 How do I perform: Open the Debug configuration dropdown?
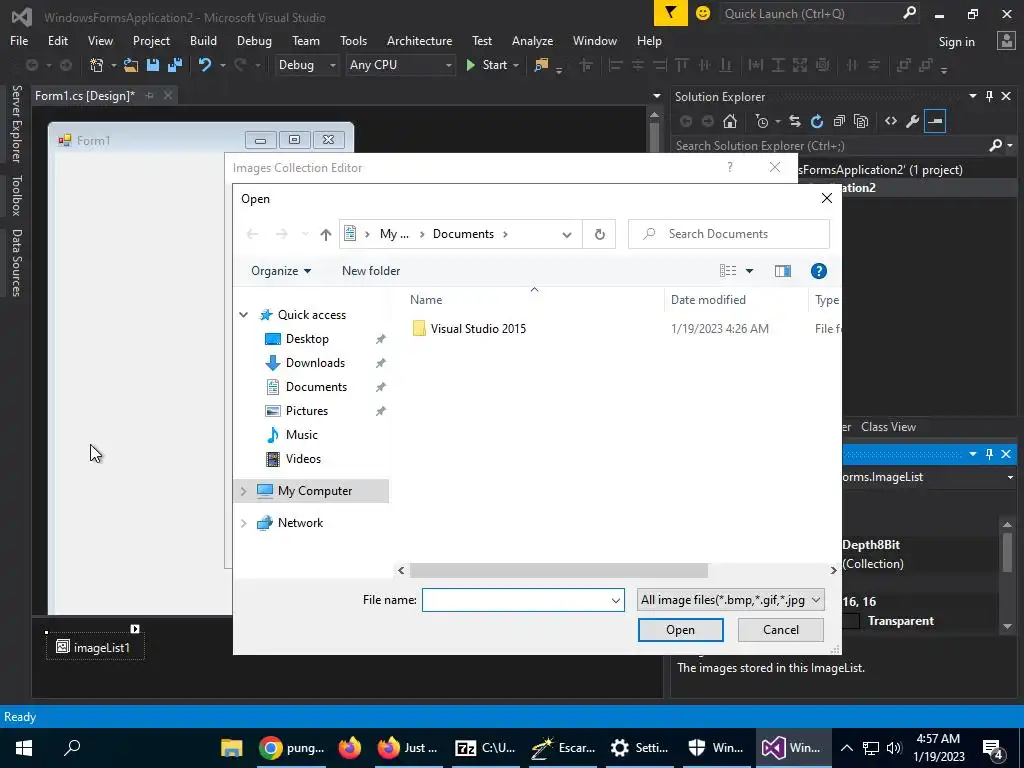click(x=307, y=65)
